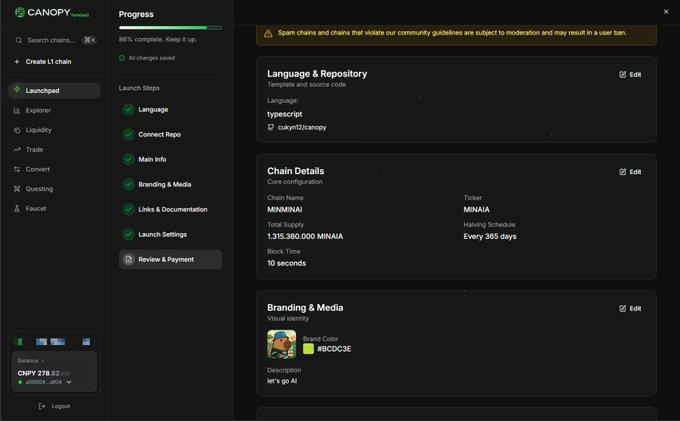
Task: Select the Review & Payment step
Action: pyautogui.click(x=170, y=259)
